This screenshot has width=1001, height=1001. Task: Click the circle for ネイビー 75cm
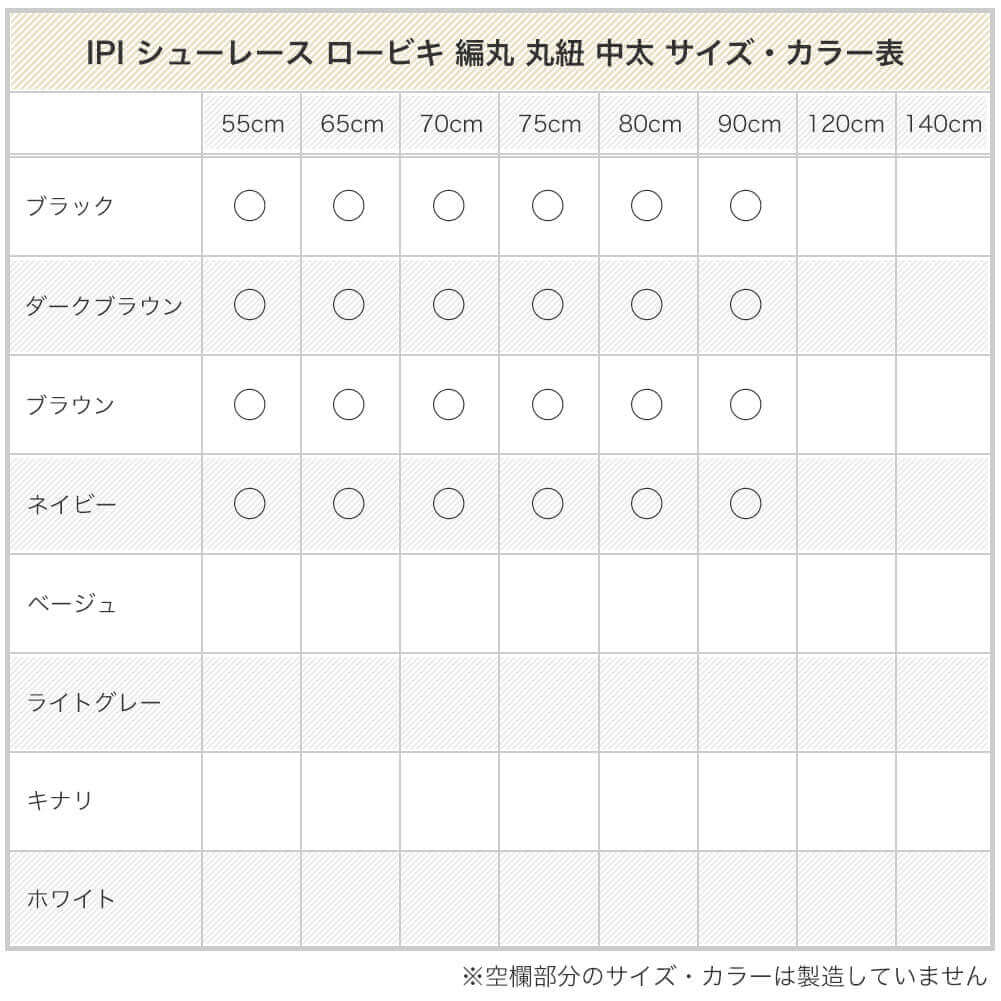(547, 504)
